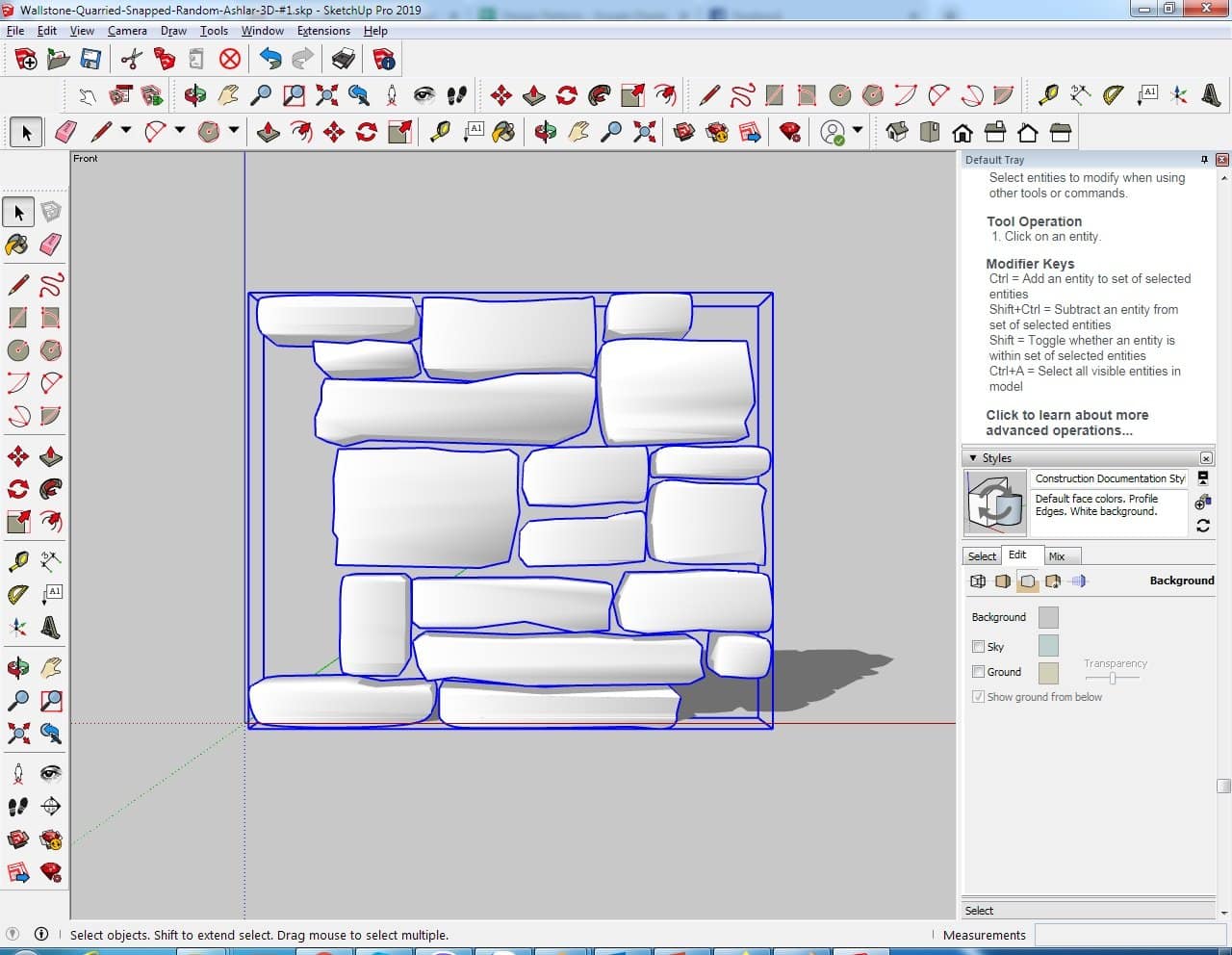Screen dimensions: 1232x955
Task: Select the Eraser tool in left toolbar
Action: pyautogui.click(x=51, y=245)
